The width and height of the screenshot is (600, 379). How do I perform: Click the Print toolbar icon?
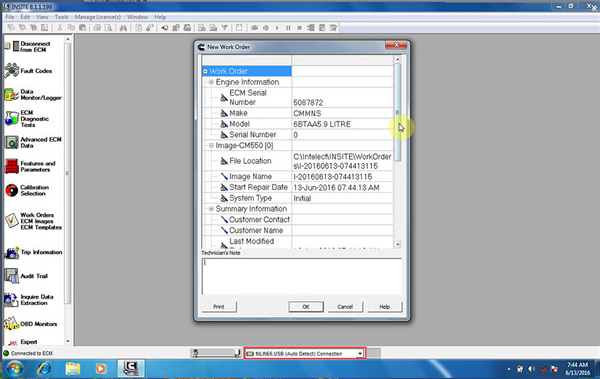[97, 28]
